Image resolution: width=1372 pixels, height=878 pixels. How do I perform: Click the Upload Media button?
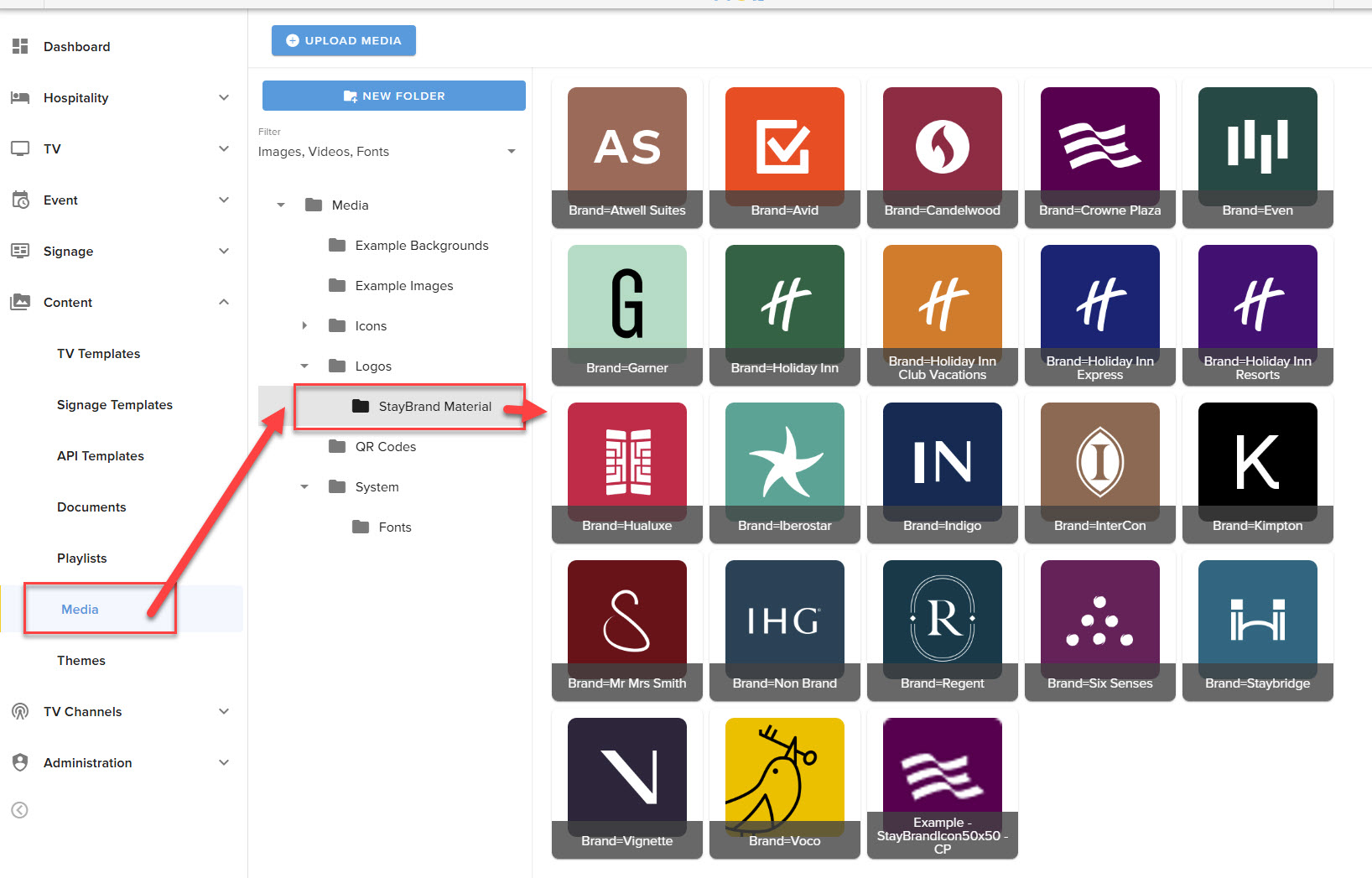pos(344,40)
